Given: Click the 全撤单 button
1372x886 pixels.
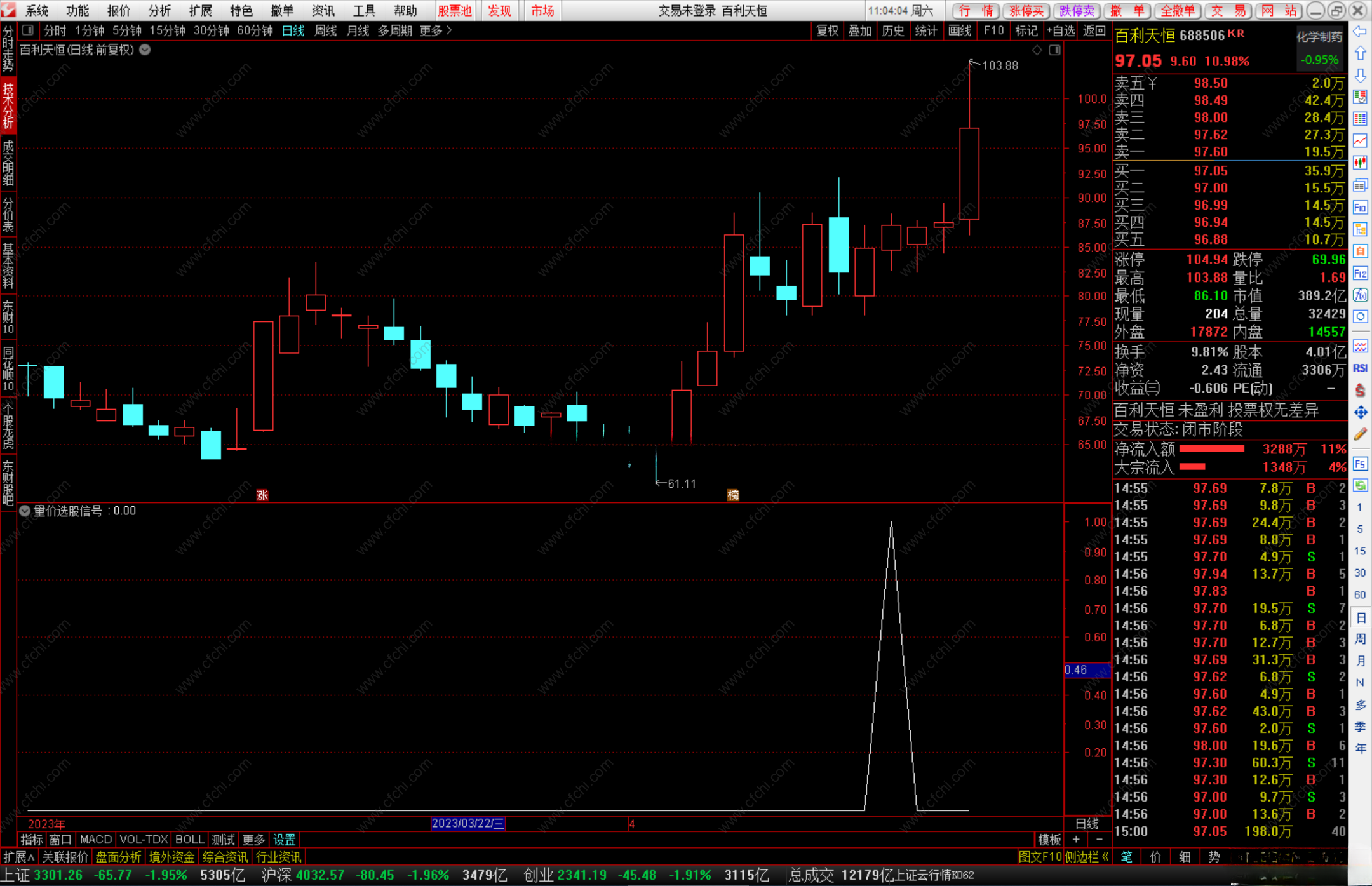Looking at the screenshot, I should point(1177,10).
